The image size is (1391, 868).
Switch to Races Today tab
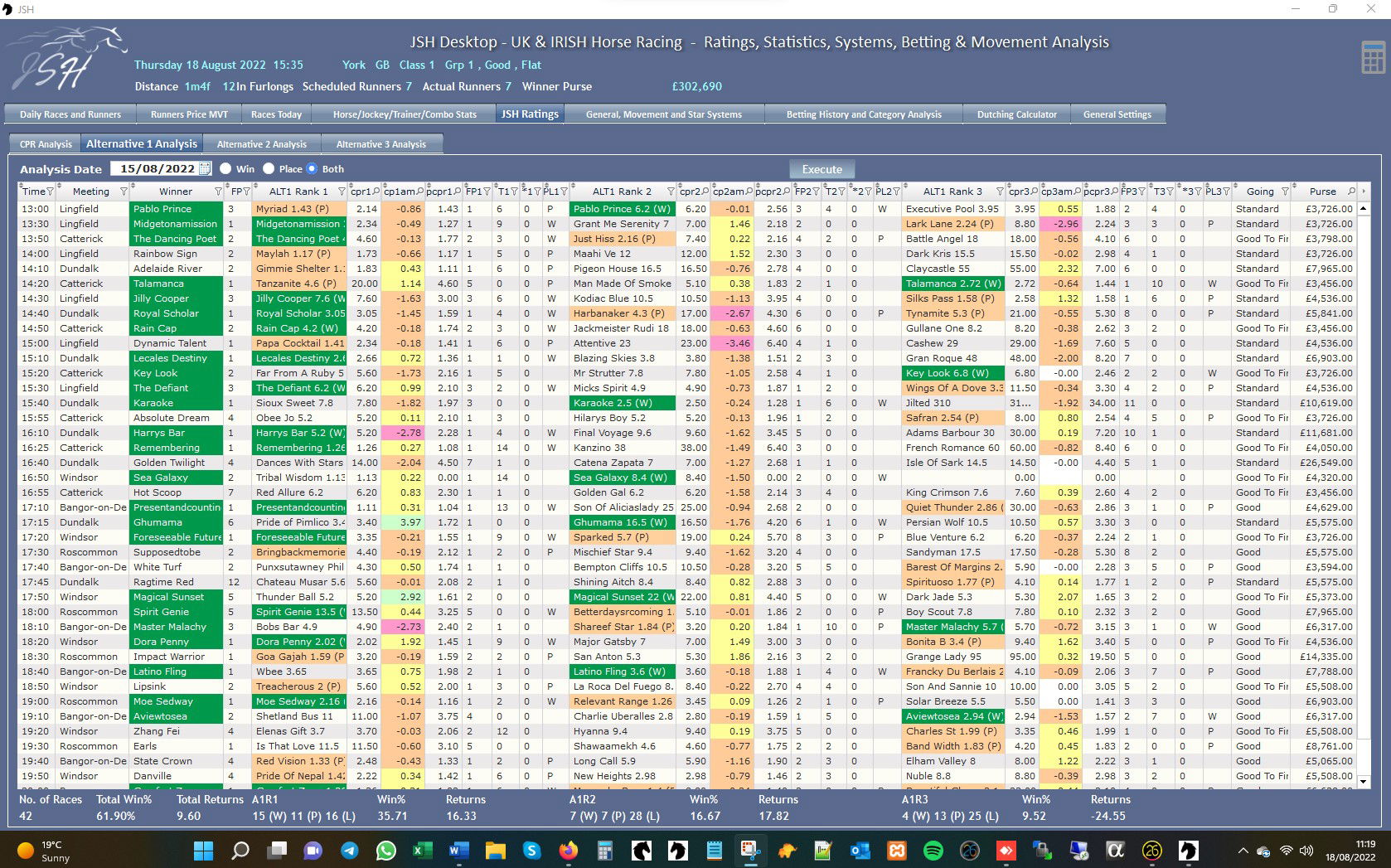[276, 114]
